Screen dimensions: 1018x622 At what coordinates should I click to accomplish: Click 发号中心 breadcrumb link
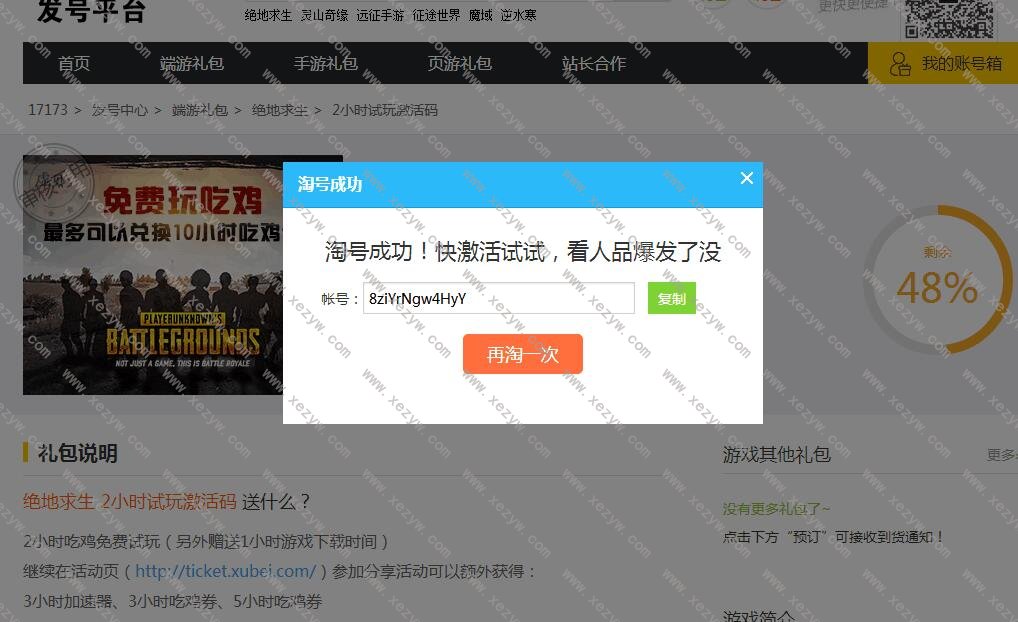120,110
